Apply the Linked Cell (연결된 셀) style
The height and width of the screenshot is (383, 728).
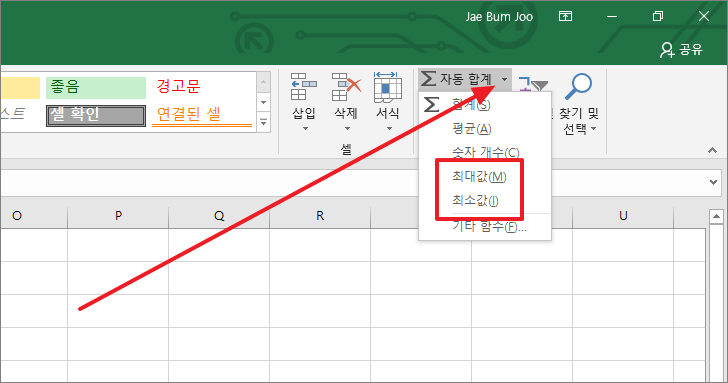[x=202, y=115]
